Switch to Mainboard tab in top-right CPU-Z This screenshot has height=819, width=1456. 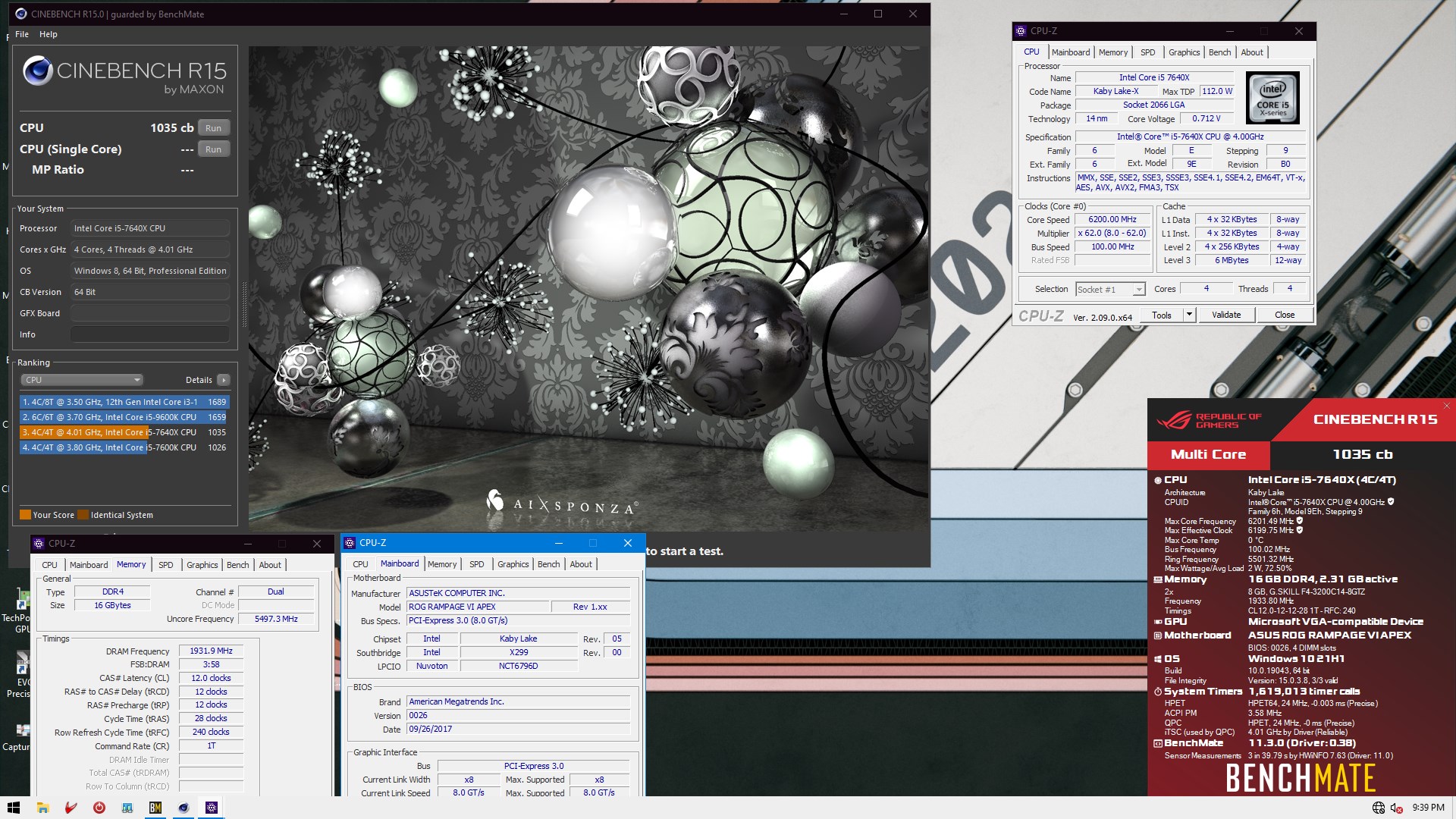tap(1071, 52)
